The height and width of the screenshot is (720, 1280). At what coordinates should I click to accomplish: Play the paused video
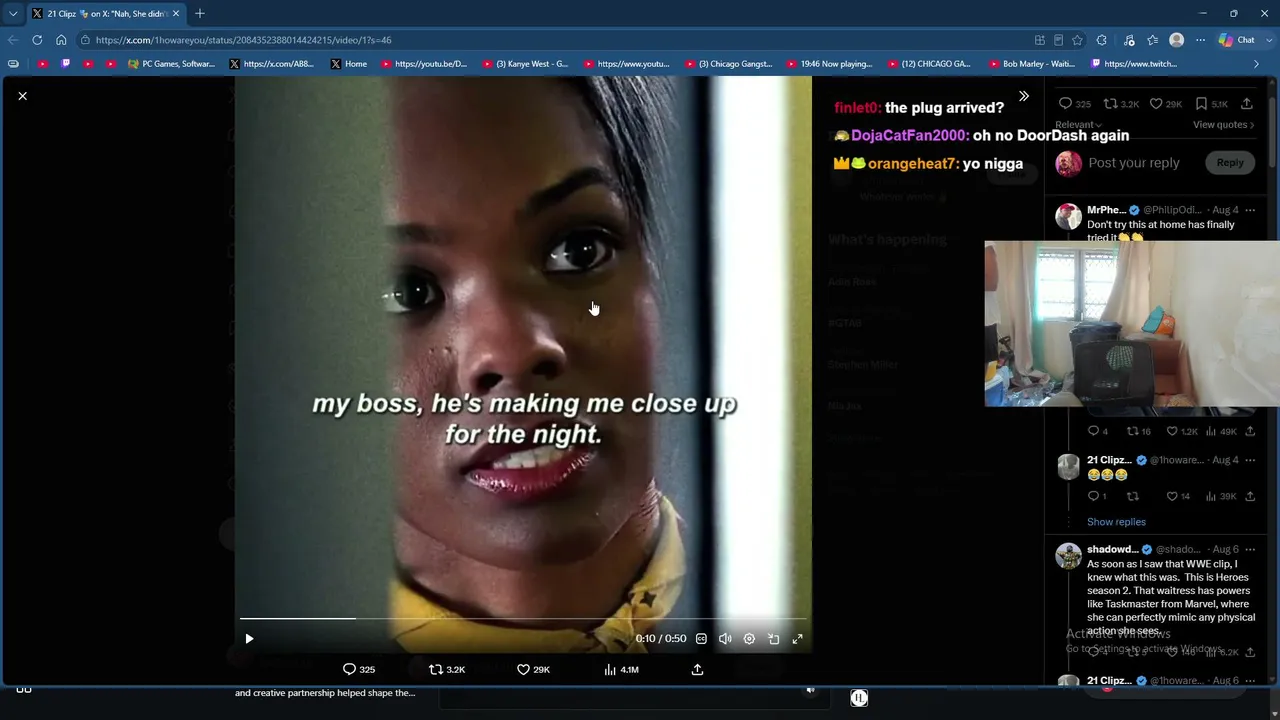click(x=249, y=639)
